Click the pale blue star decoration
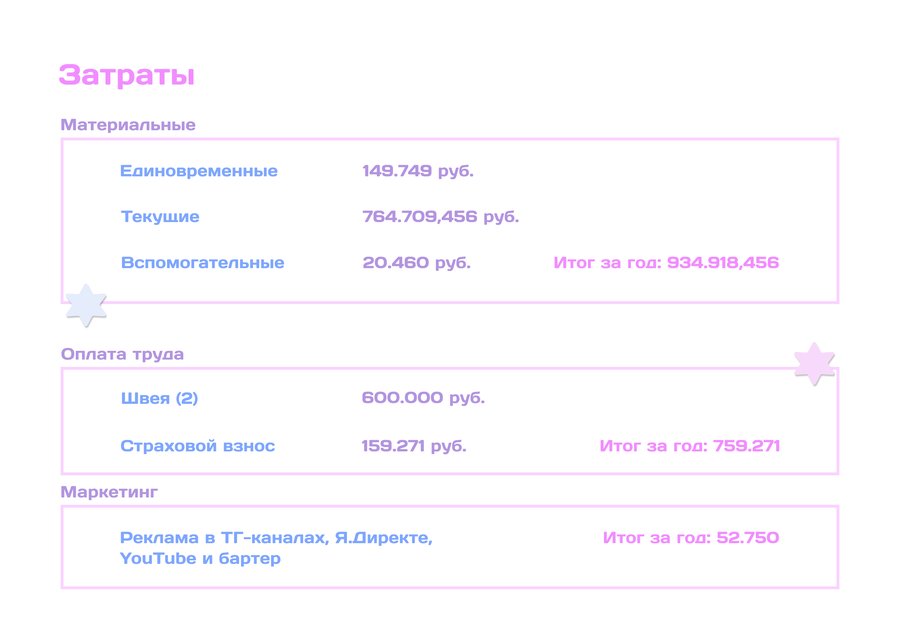This screenshot has width=900, height=635. click(x=86, y=305)
